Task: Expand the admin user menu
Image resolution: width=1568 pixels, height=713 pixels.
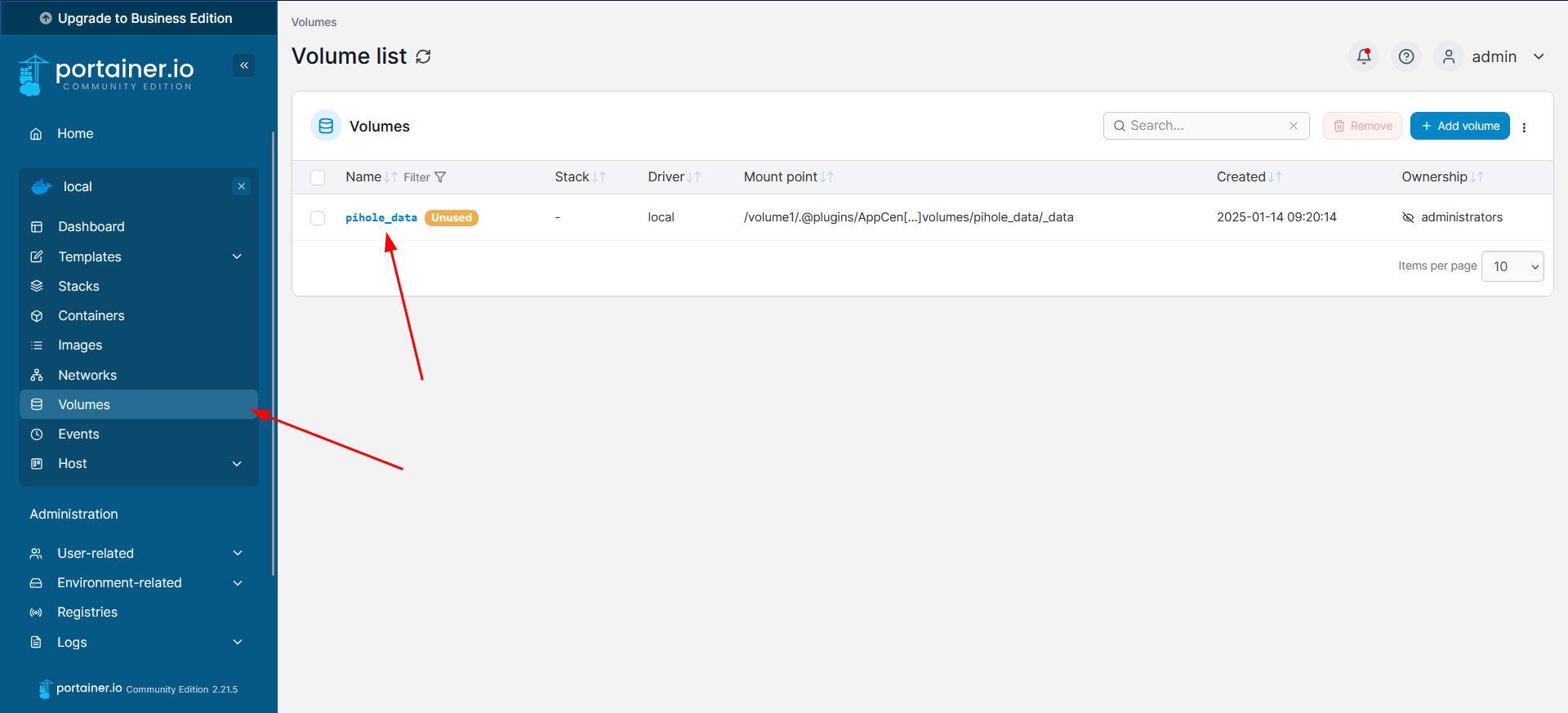Action: pos(1538,56)
